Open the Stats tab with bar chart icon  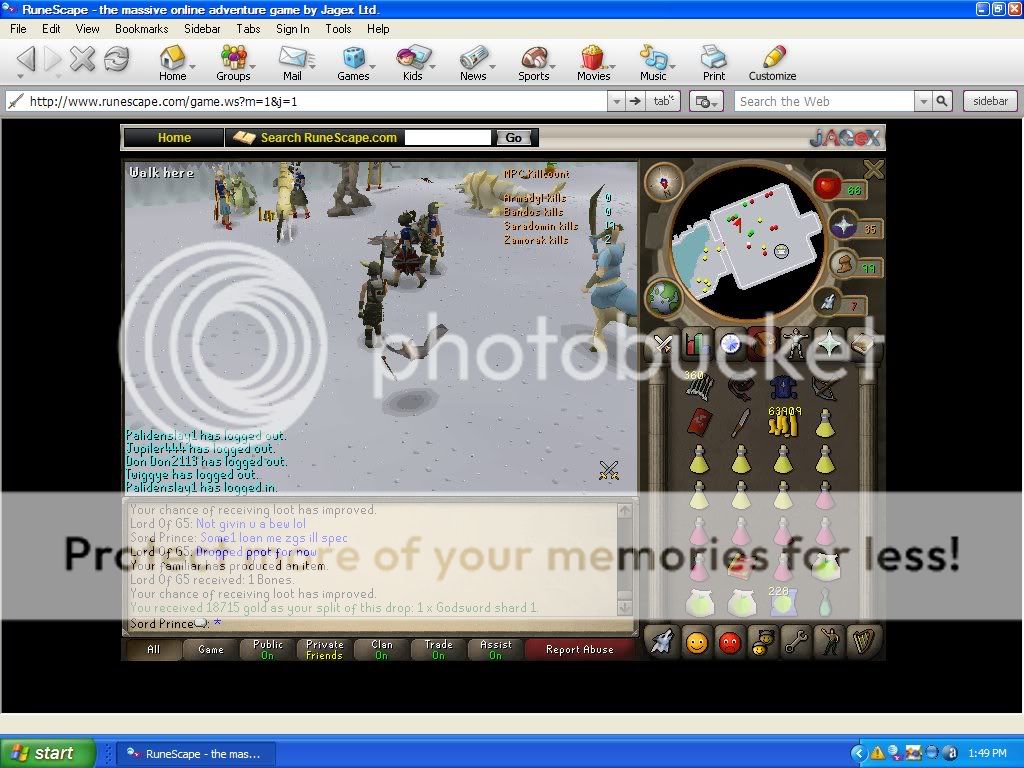click(697, 343)
